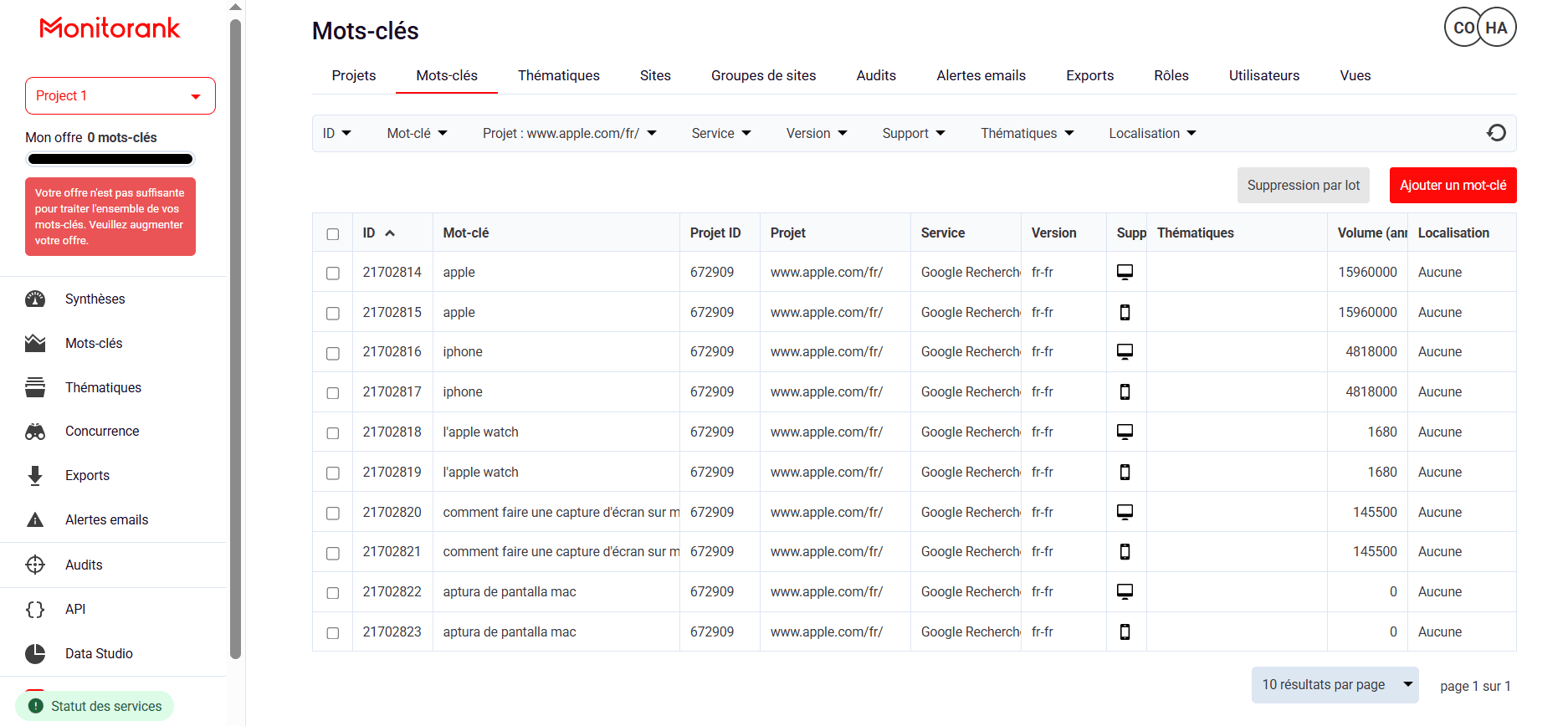
Task: Click the CO user avatar
Action: pos(1463,28)
